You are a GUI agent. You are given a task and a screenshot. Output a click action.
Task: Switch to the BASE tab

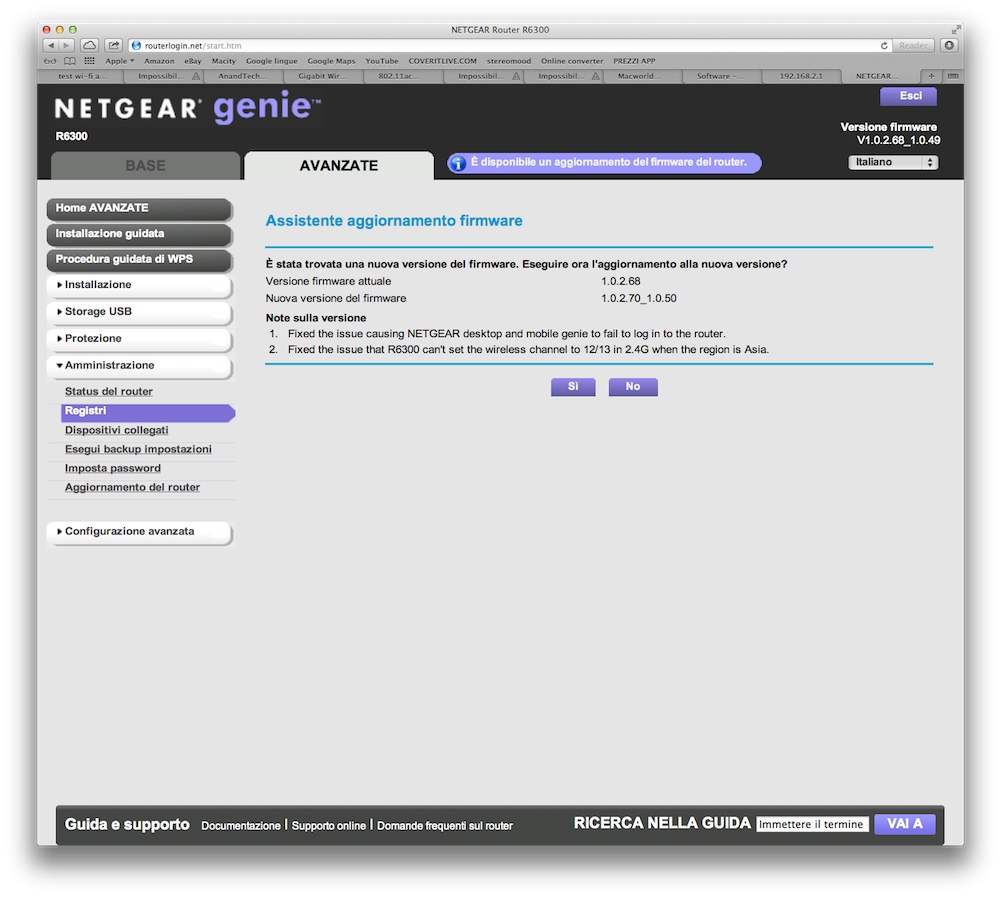146,165
